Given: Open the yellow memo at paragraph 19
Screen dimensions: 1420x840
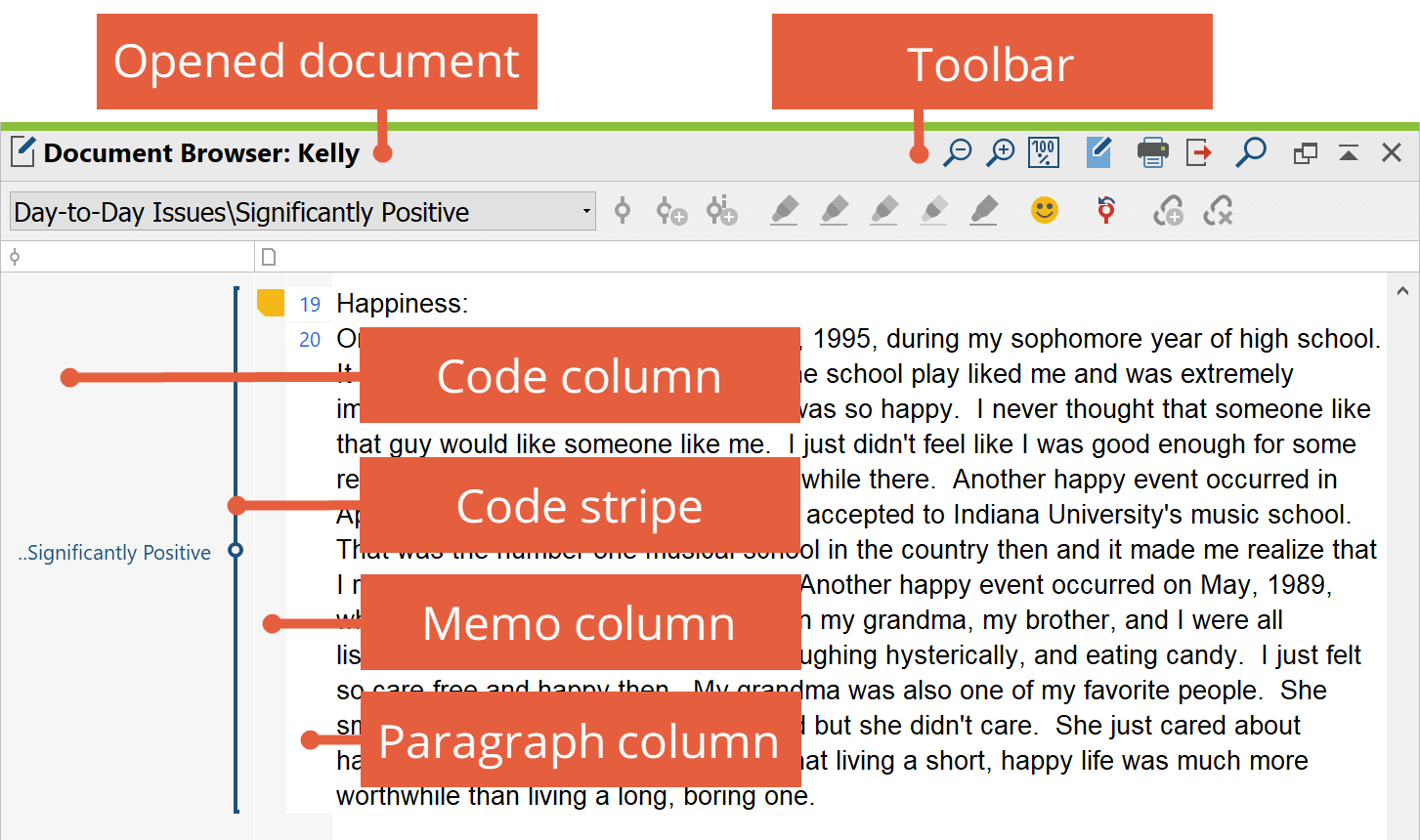Looking at the screenshot, I should (x=271, y=303).
